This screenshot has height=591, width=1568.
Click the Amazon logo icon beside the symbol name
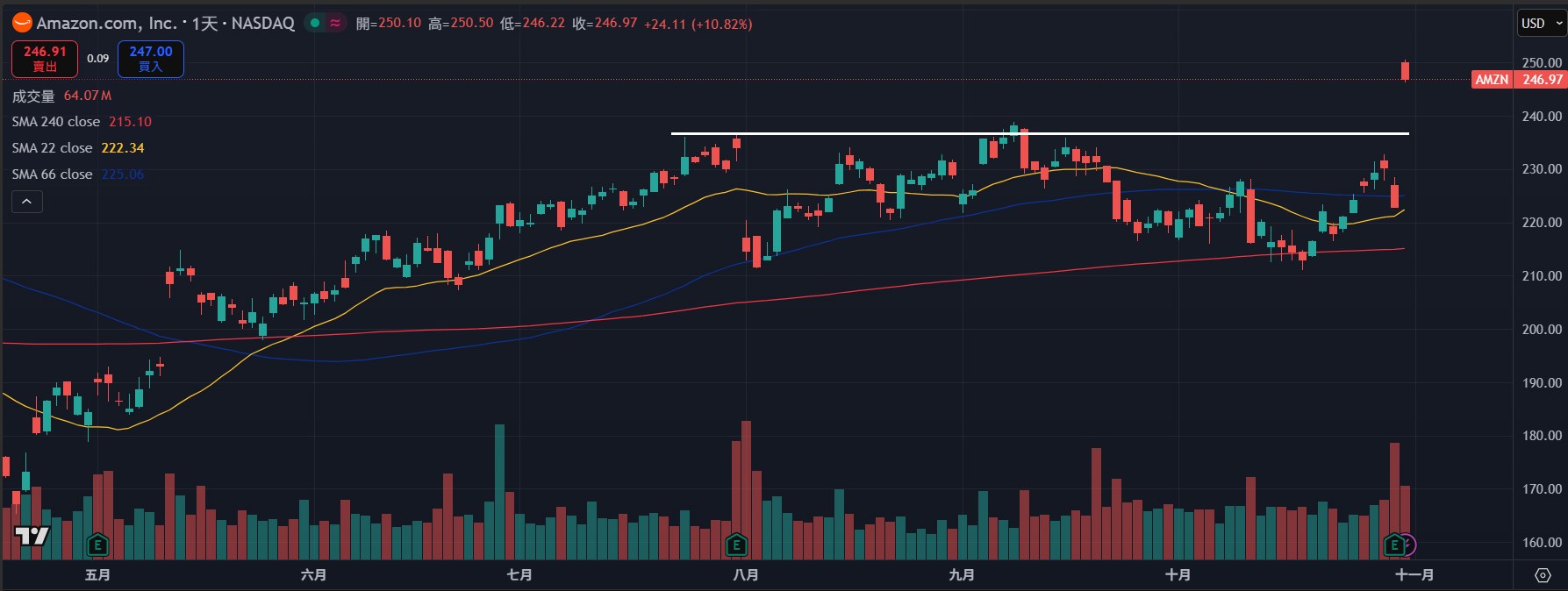pyautogui.click(x=22, y=24)
